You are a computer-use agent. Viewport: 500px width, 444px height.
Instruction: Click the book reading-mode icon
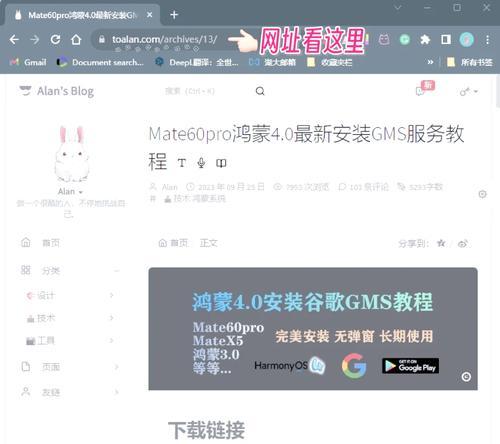(x=221, y=163)
